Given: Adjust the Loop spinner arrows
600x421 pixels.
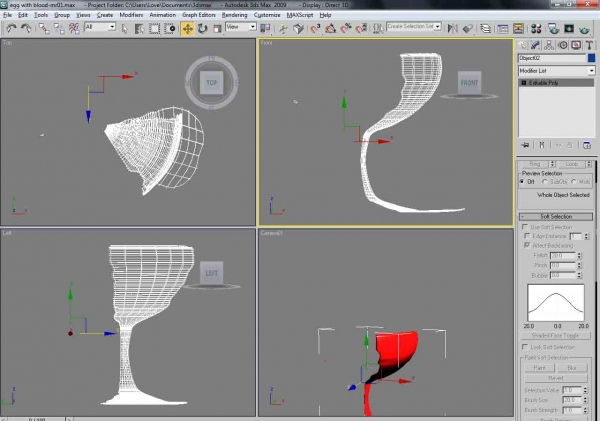Looking at the screenshot, I should click(x=589, y=164).
